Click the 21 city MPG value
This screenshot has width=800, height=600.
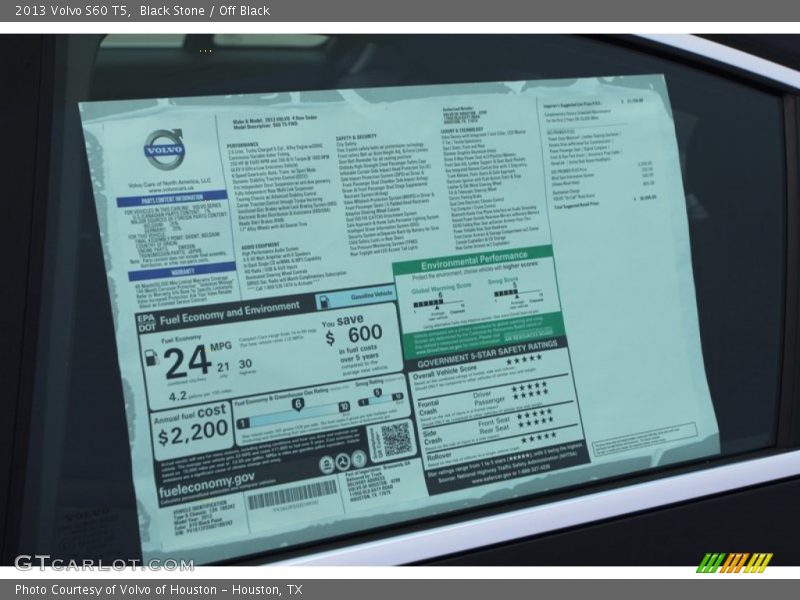[x=223, y=368]
